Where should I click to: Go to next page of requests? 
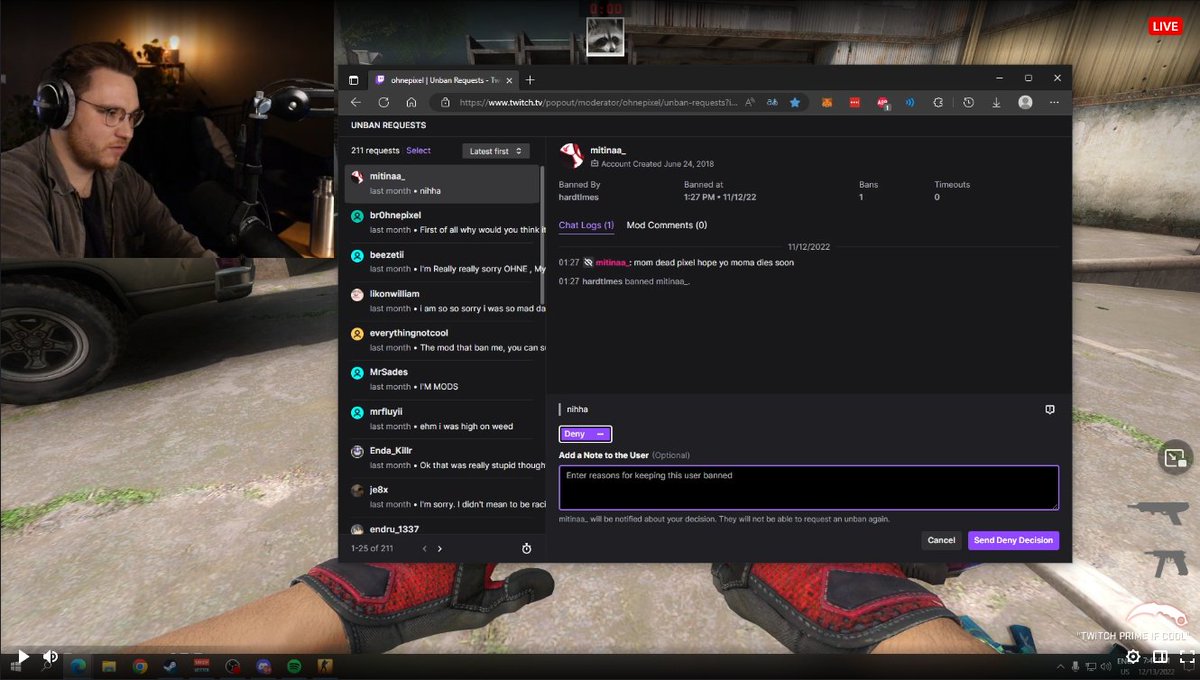coord(440,548)
